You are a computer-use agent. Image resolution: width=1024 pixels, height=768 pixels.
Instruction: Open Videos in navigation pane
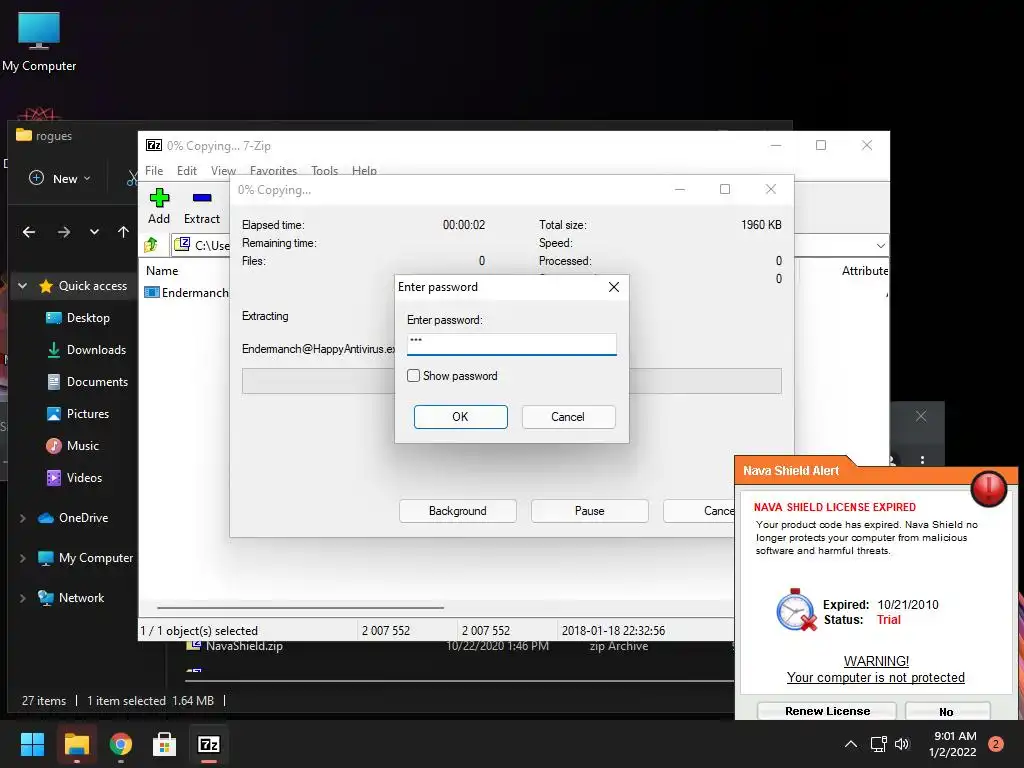84,477
